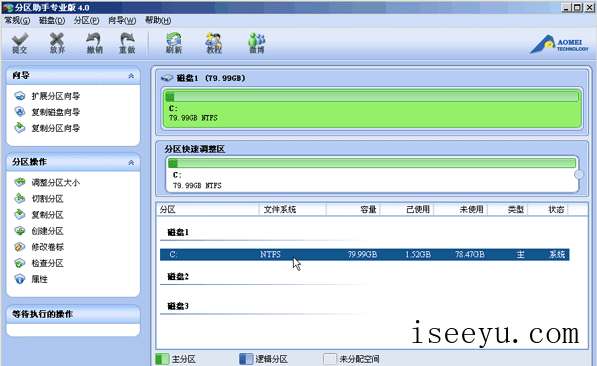Click the resize handle at right of 快速调整区
The height and width of the screenshot is (366, 597).
579,174
